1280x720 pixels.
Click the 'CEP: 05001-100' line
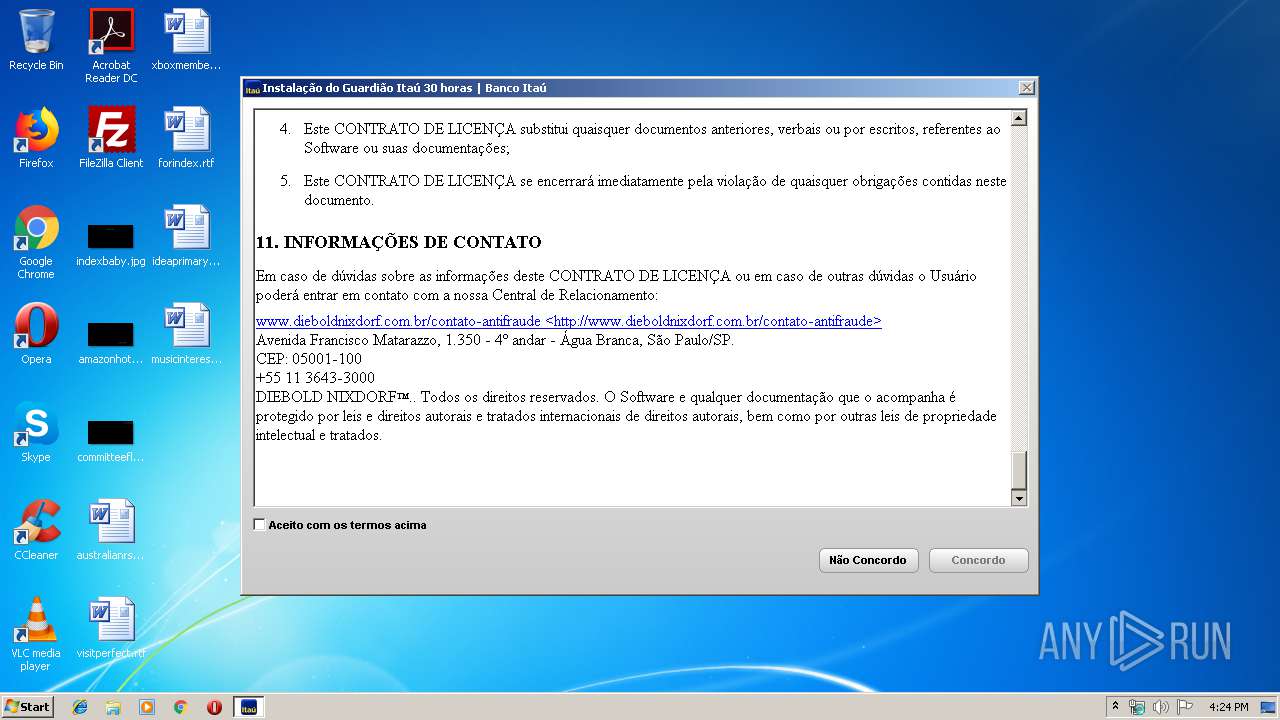(309, 359)
